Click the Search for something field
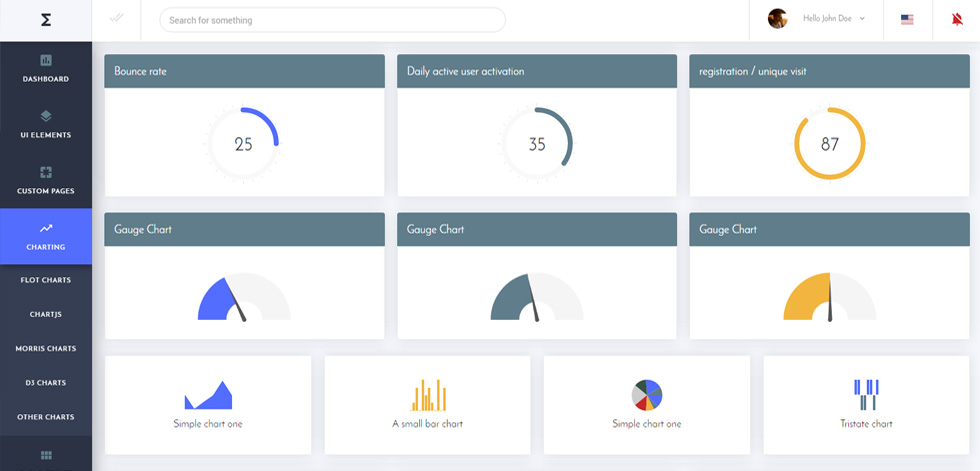Viewport: 980px width, 471px height. (x=332, y=20)
